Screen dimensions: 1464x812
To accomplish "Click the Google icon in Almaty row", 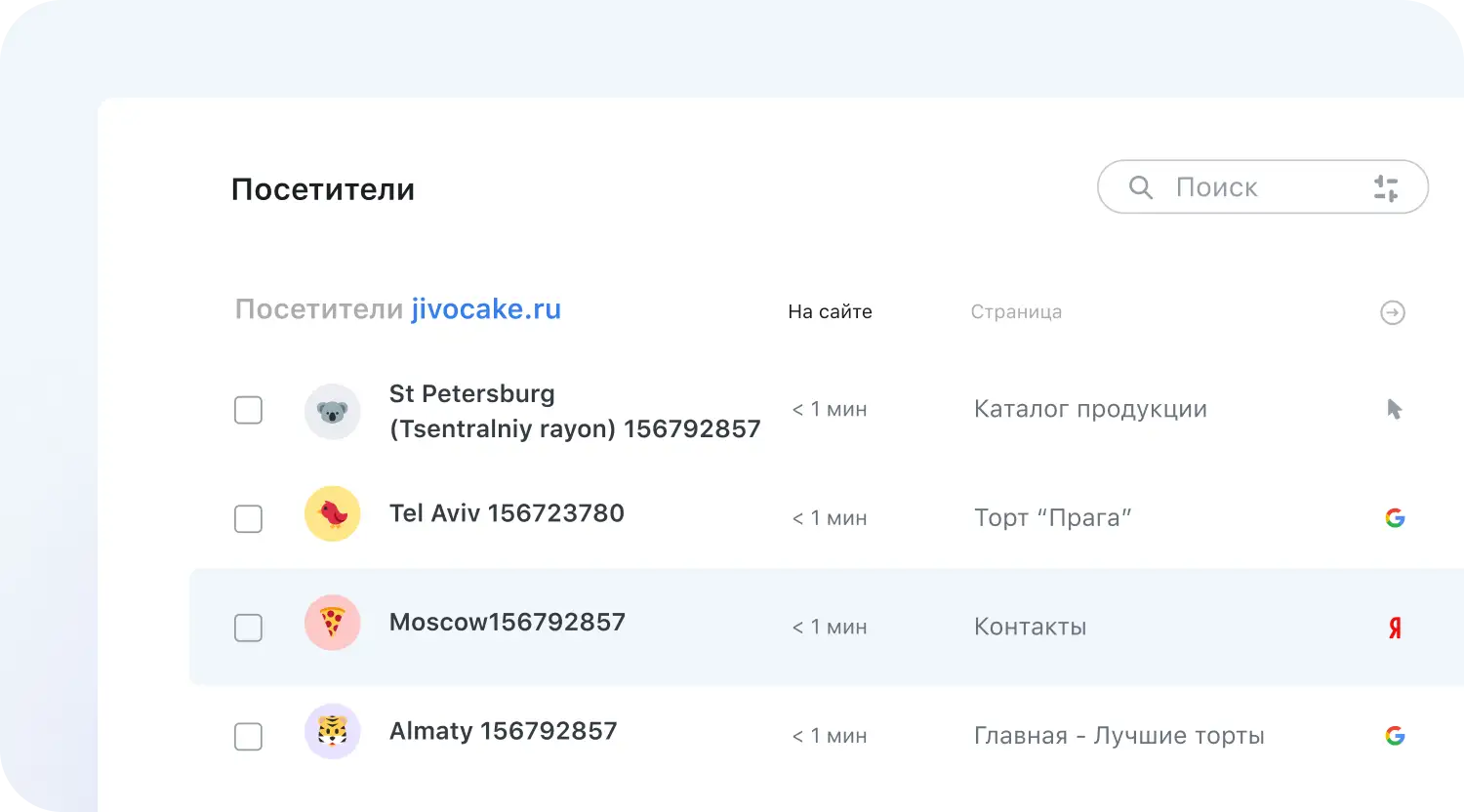I will pos(1395,736).
